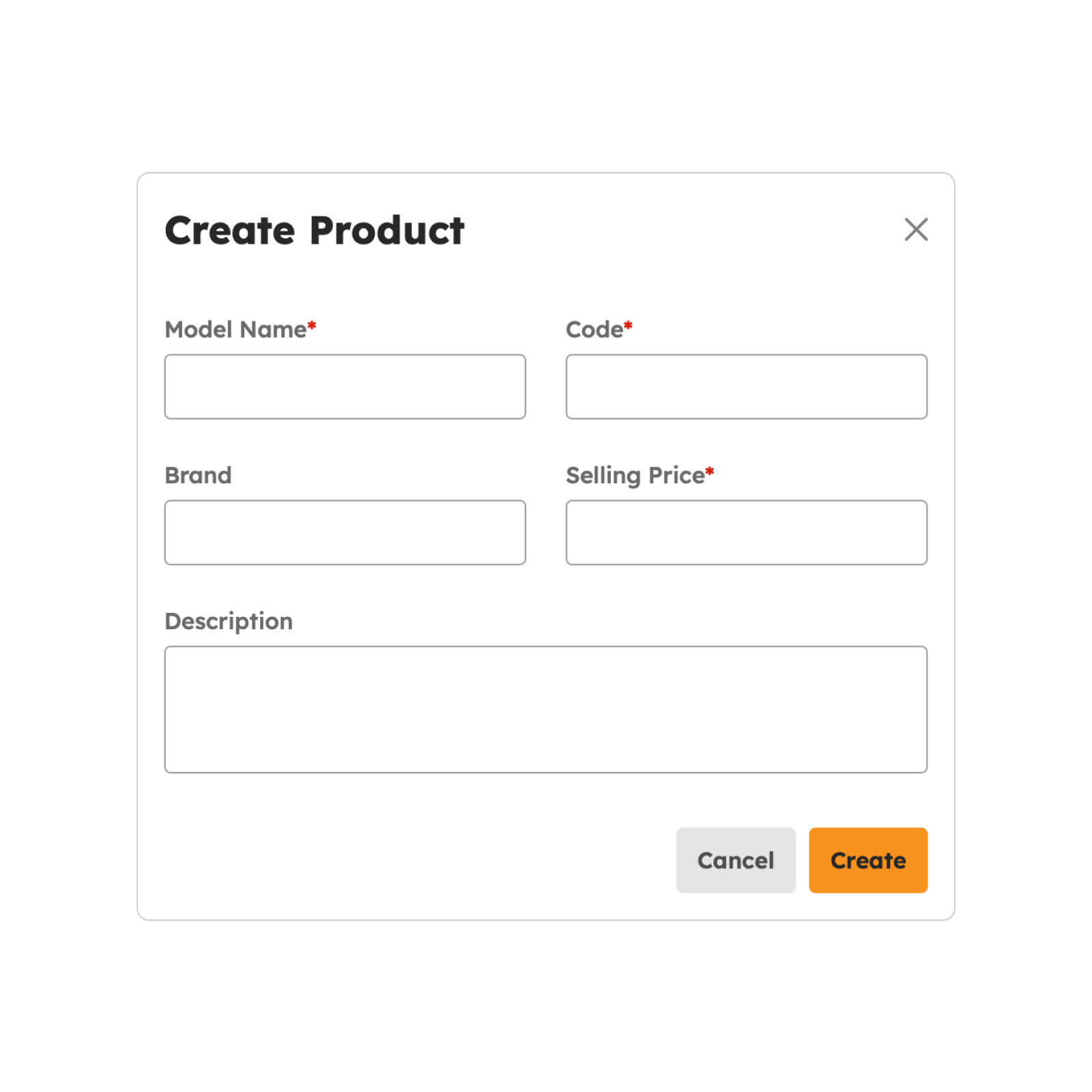Click the blank backdrop above the dialog
The image size is (1092, 1092).
(x=546, y=82)
